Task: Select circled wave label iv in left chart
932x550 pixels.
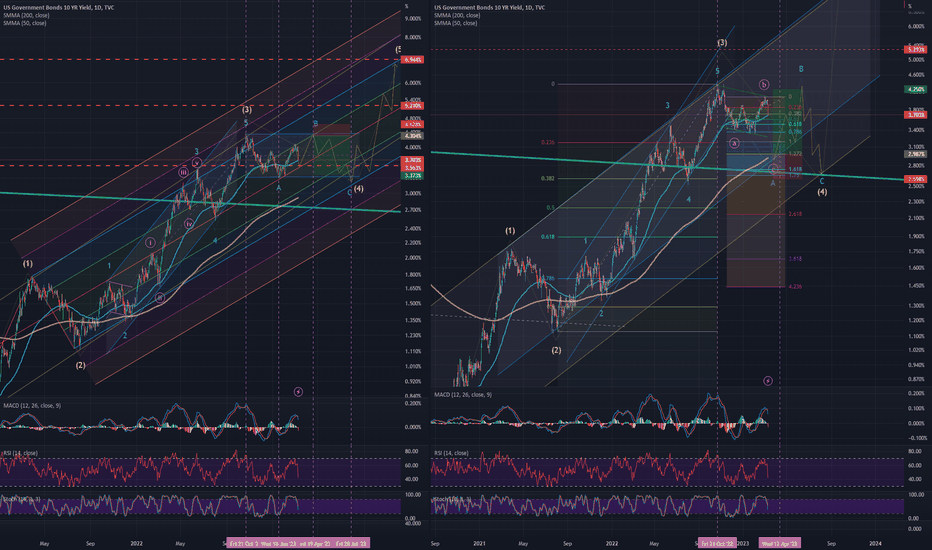Action: click(x=188, y=224)
